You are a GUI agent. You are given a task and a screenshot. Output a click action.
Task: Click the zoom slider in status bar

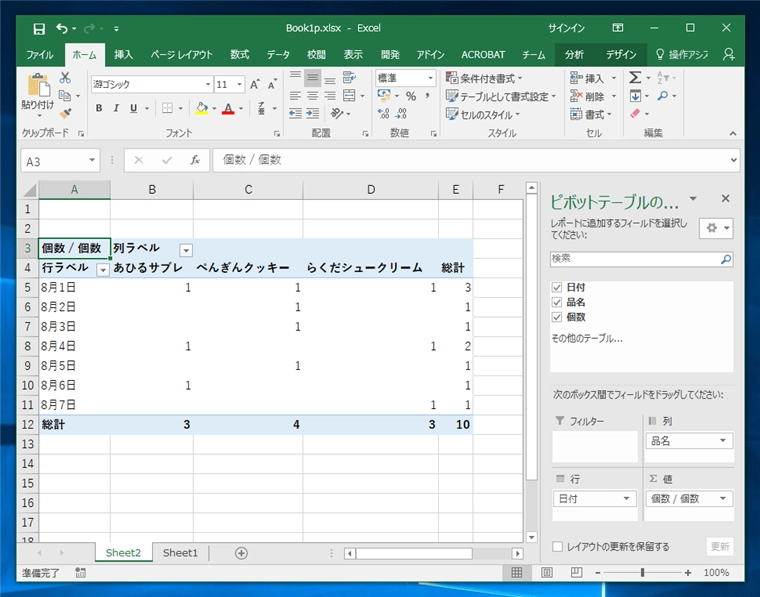(x=642, y=573)
